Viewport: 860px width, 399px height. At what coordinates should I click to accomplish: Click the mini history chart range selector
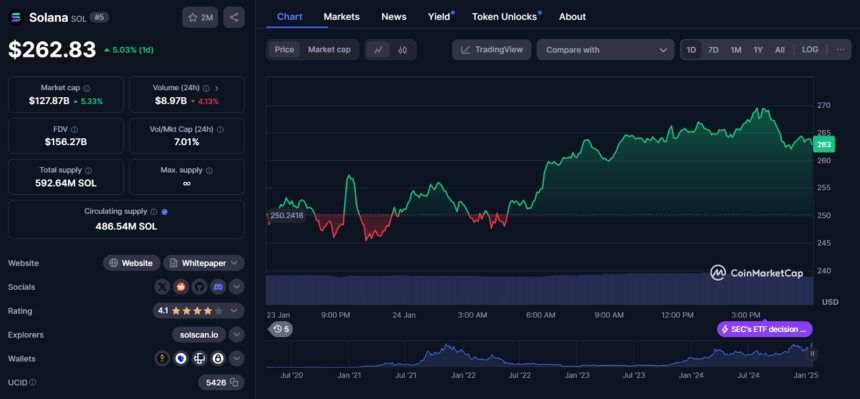[x=539, y=354]
